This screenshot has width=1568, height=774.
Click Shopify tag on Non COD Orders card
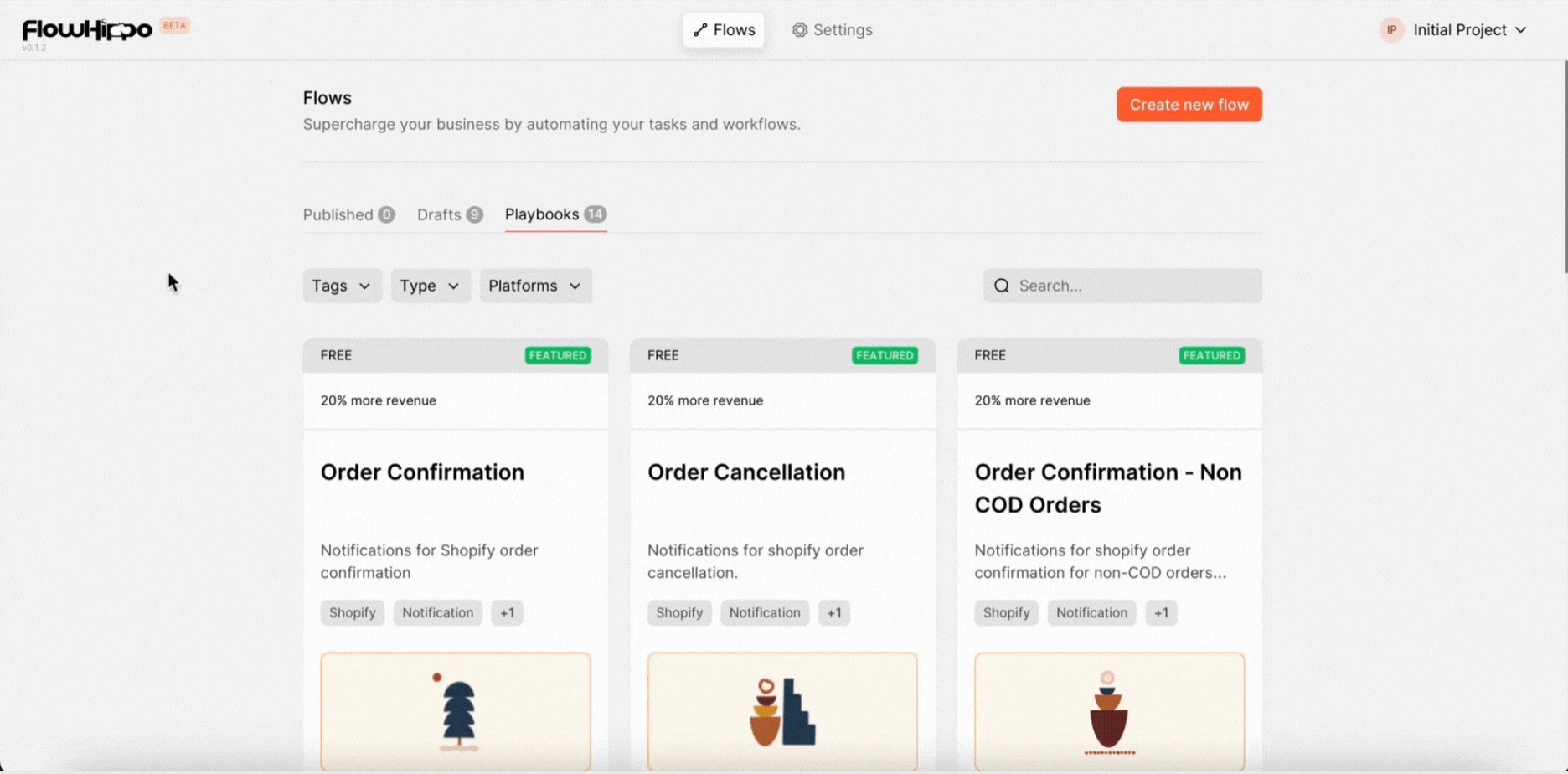click(x=1007, y=612)
